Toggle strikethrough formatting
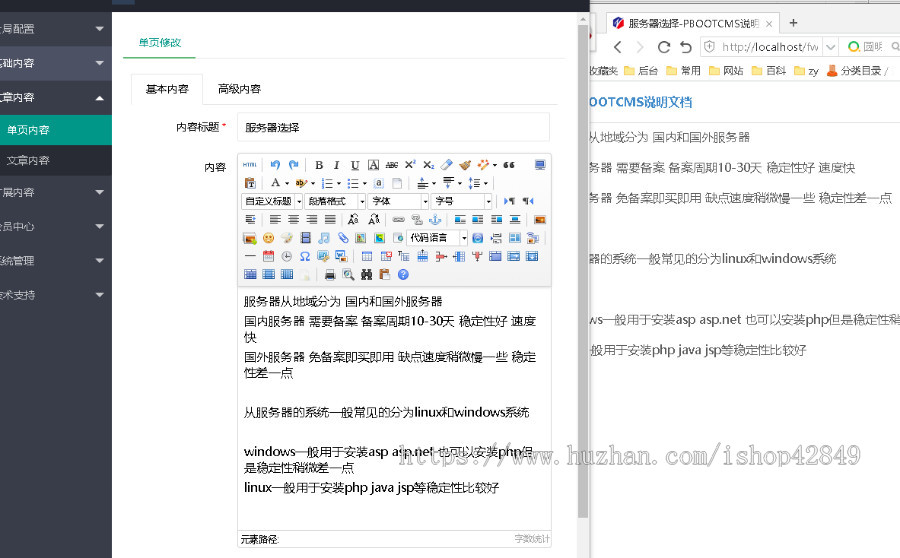Image resolution: width=900 pixels, height=558 pixels. [x=392, y=165]
